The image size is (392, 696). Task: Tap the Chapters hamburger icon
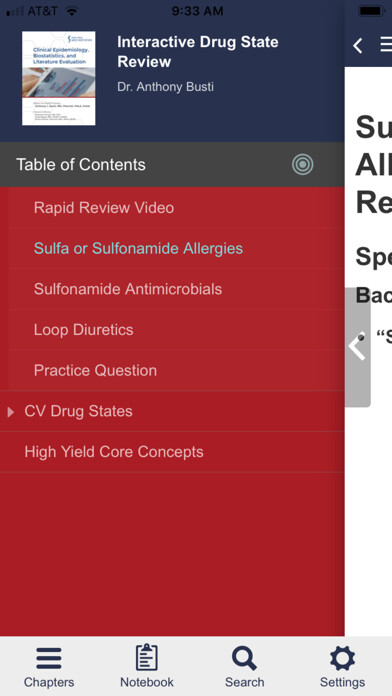pyautogui.click(x=49, y=658)
